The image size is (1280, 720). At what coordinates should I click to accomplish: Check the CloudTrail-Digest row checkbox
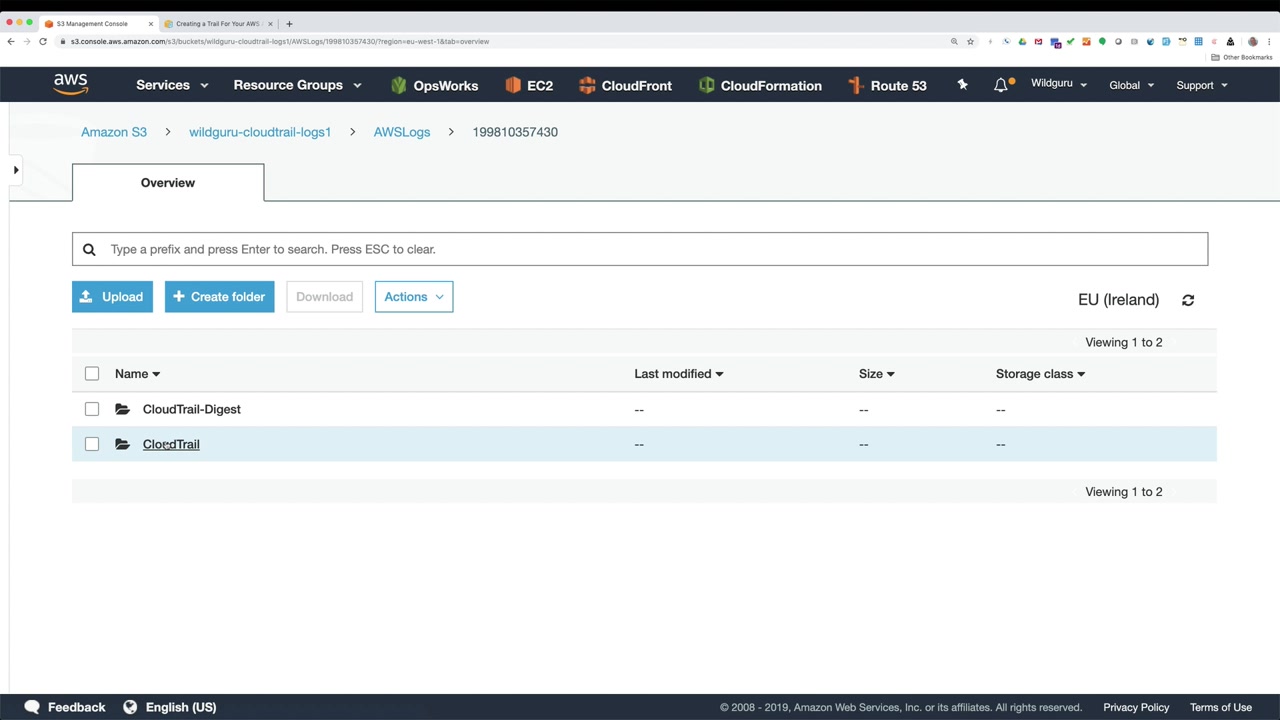[x=92, y=409]
